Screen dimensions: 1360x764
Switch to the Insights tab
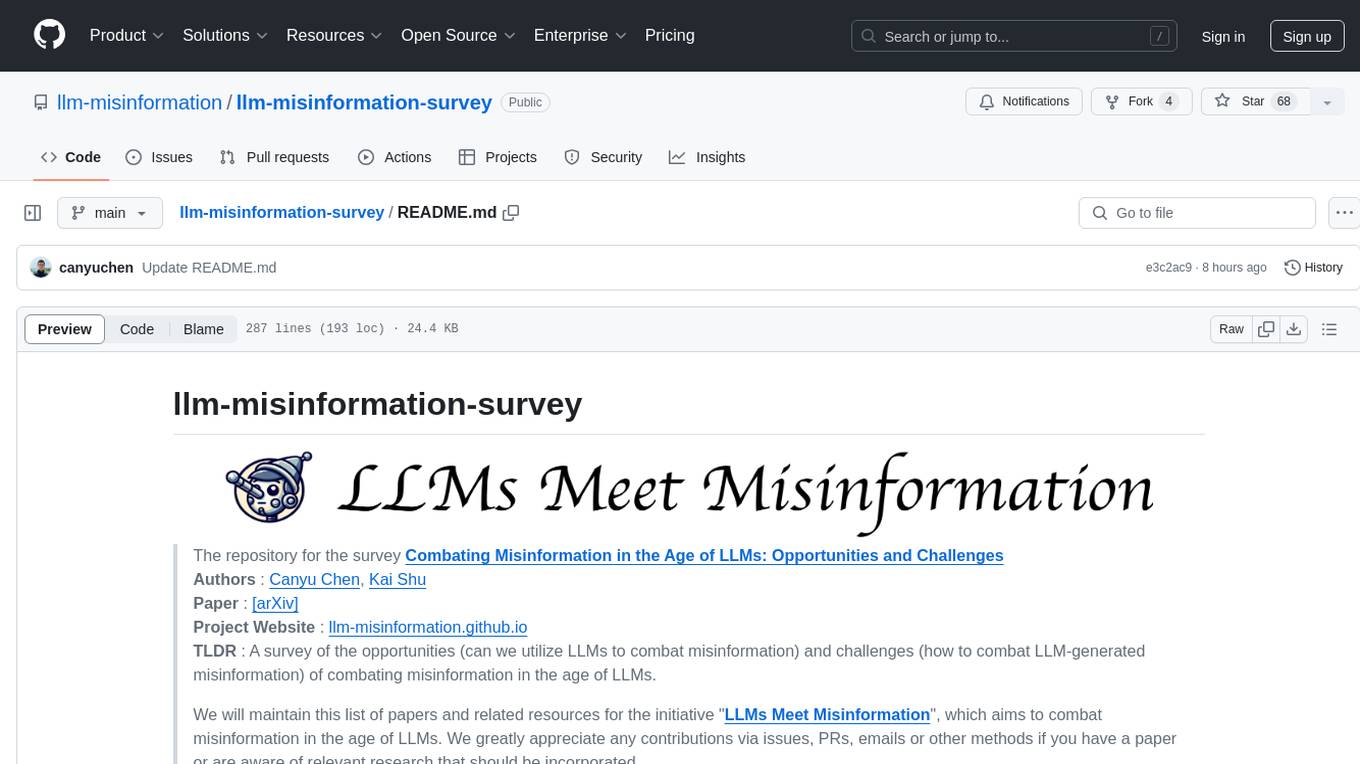tap(707, 157)
